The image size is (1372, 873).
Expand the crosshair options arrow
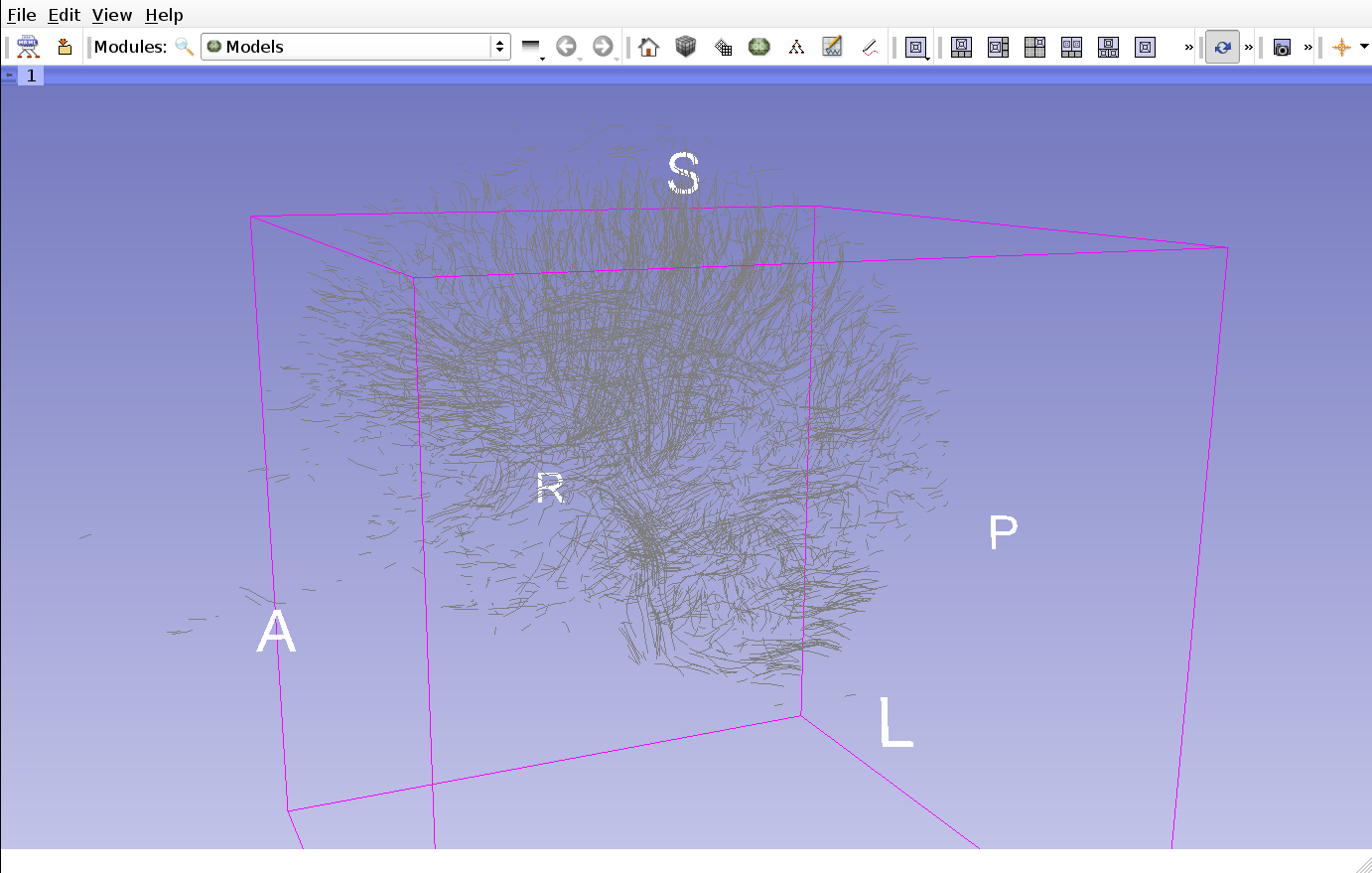click(1364, 47)
